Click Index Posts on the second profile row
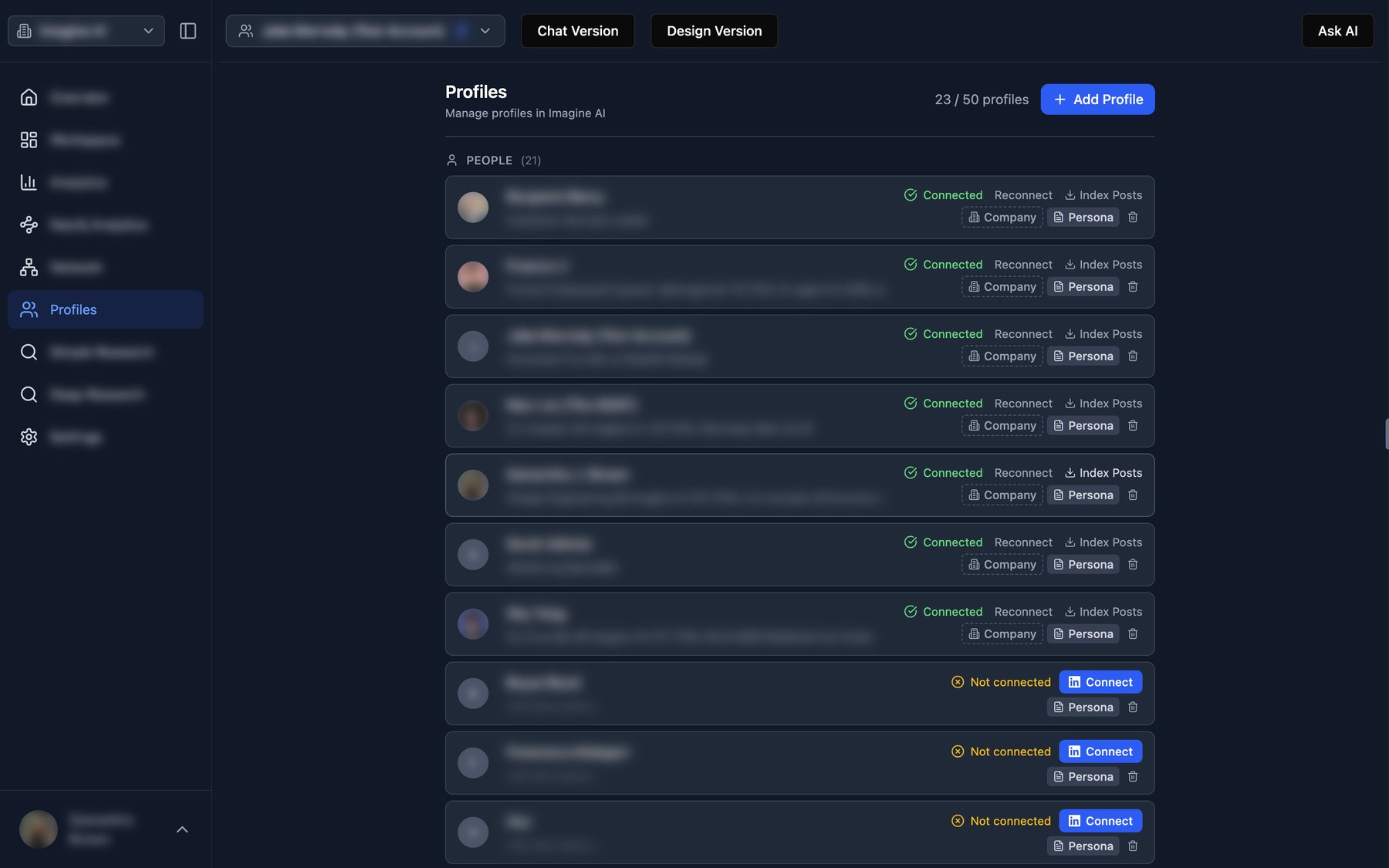Viewport: 1389px width, 868px height. pos(1103,265)
